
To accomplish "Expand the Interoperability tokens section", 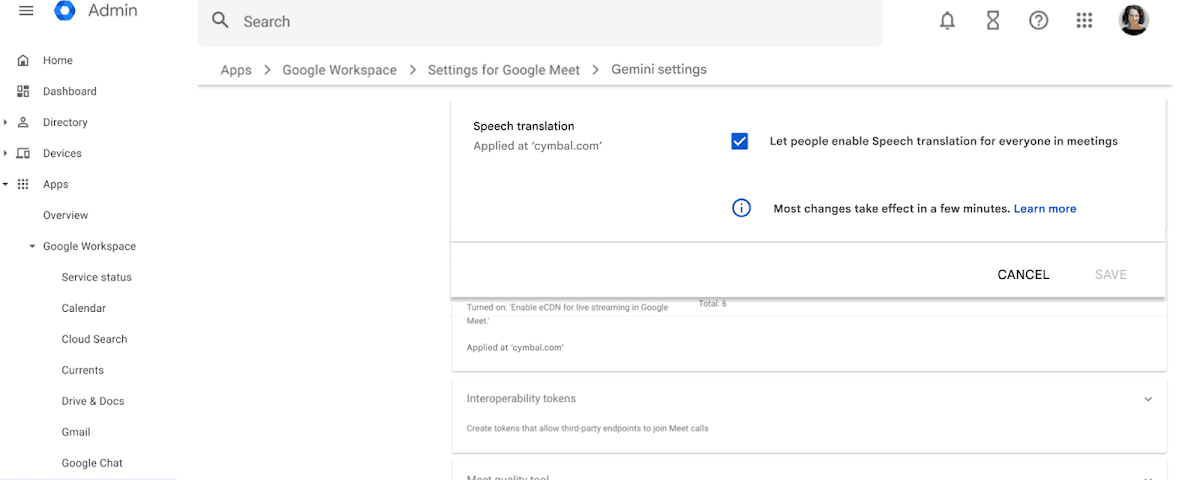I will [x=1148, y=399].
